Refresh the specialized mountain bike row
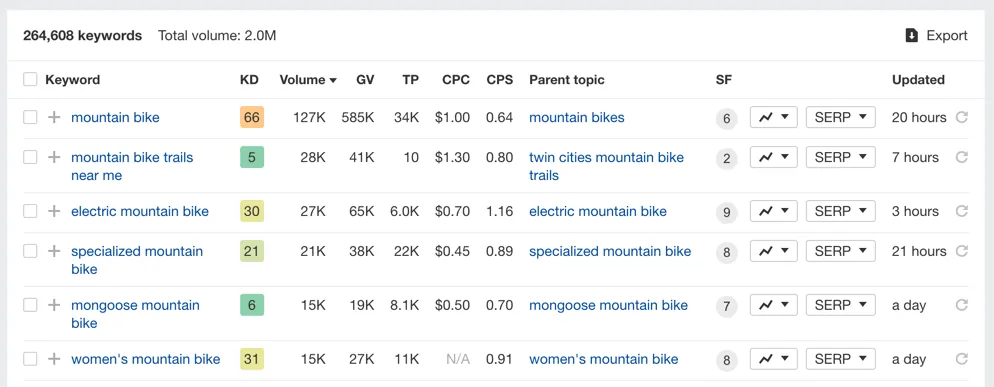The height and width of the screenshot is (387, 994). tap(962, 251)
